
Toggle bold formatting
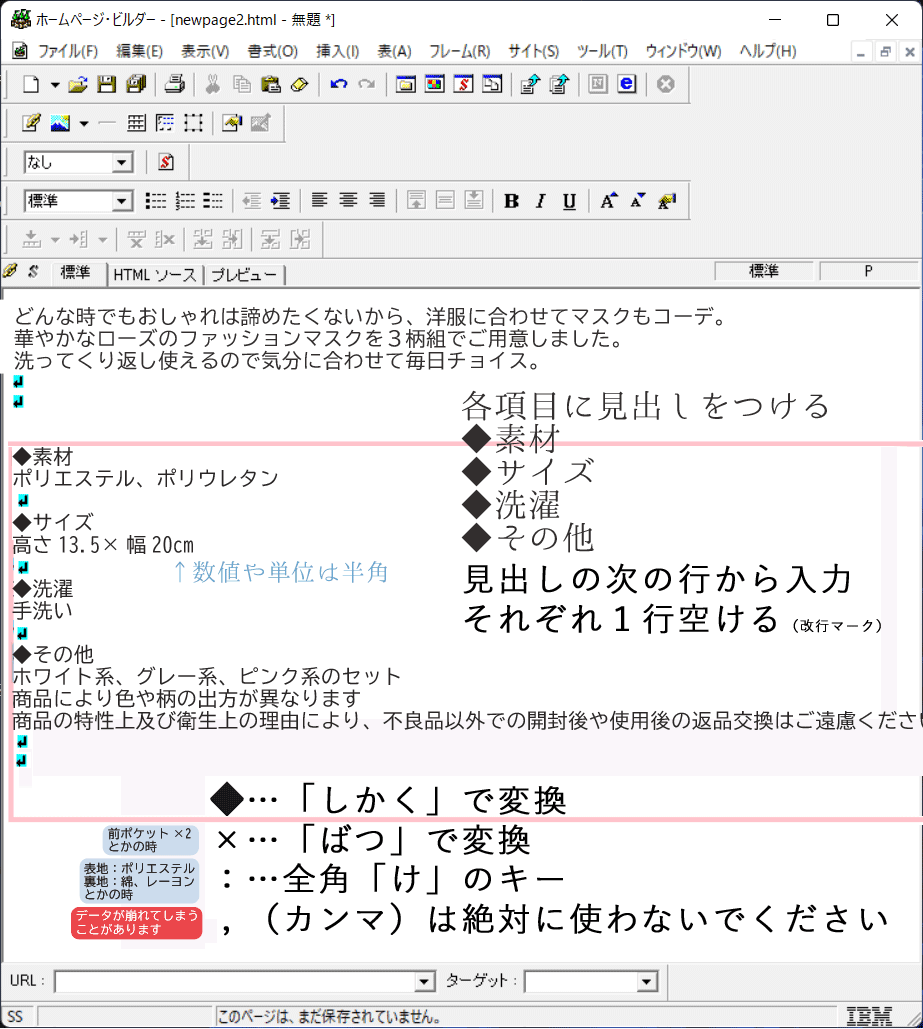coord(511,201)
